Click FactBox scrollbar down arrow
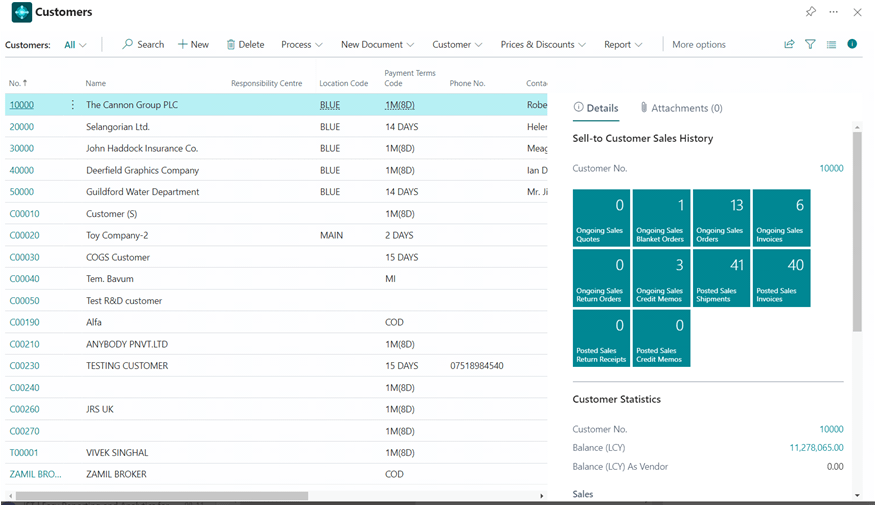The height and width of the screenshot is (505, 875). coord(857,495)
